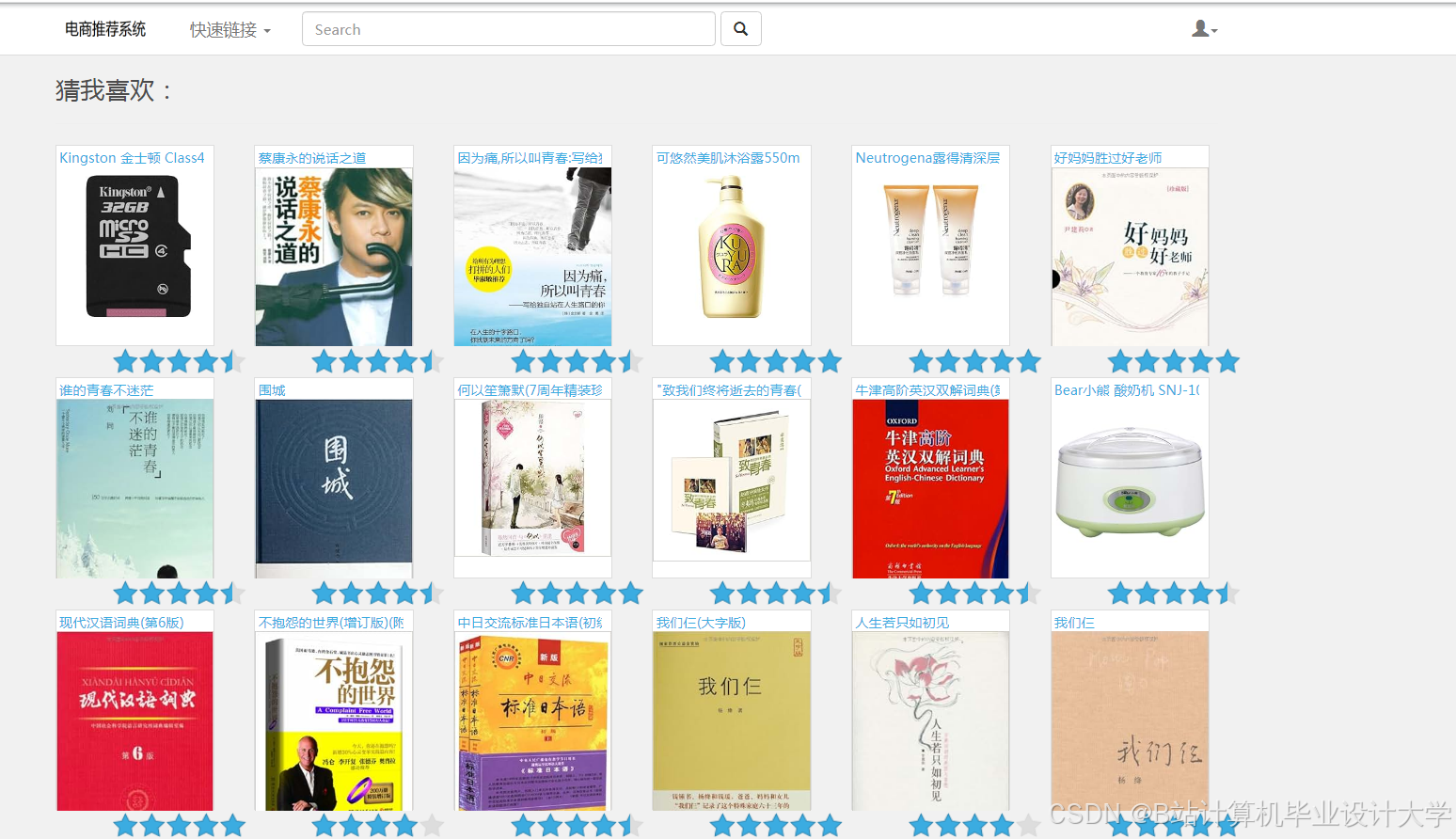The width and height of the screenshot is (1456, 839).
Task: Click fifth star under 蔡康永的说话之道
Action: click(431, 361)
